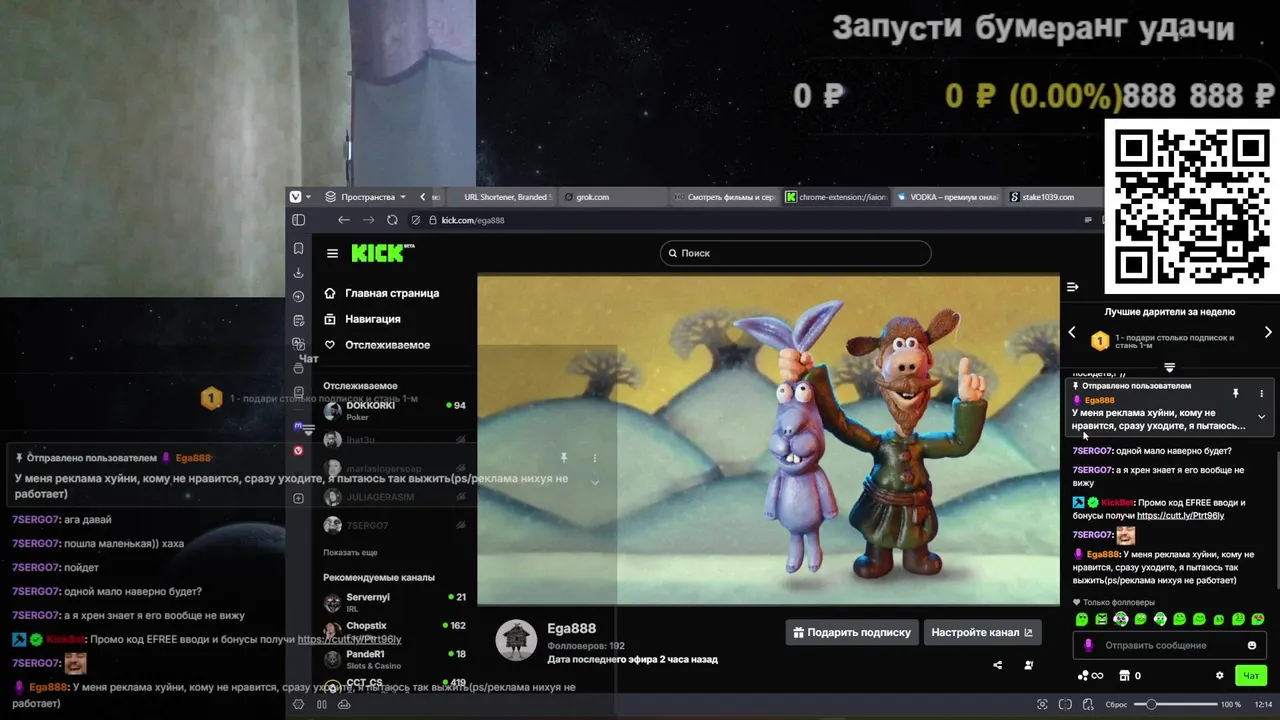
Task: Open the Ega888 channel avatar
Action: point(516,641)
